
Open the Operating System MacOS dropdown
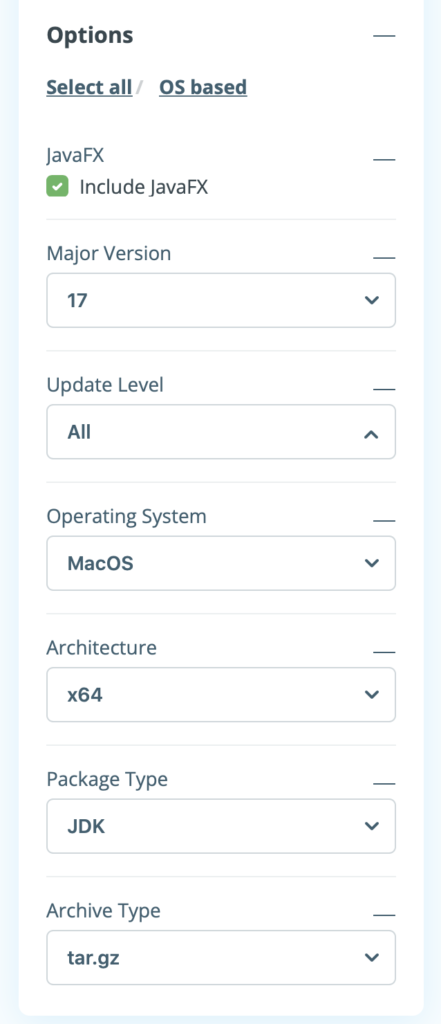(x=221, y=563)
